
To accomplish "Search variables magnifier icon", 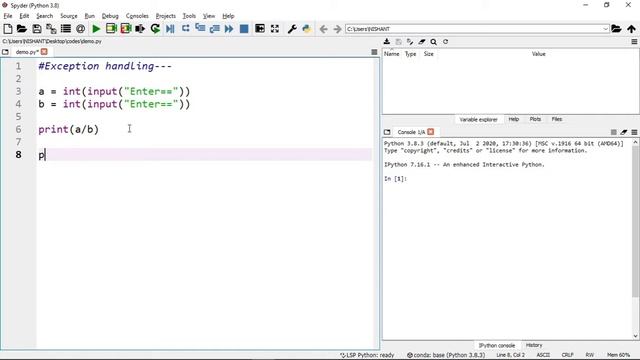I will click(x=433, y=42).
